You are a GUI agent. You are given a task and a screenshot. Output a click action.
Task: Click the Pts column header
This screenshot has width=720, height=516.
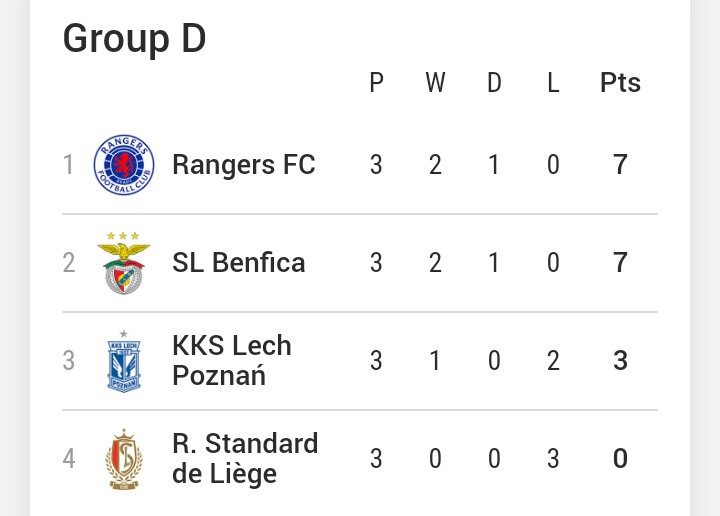tap(620, 83)
